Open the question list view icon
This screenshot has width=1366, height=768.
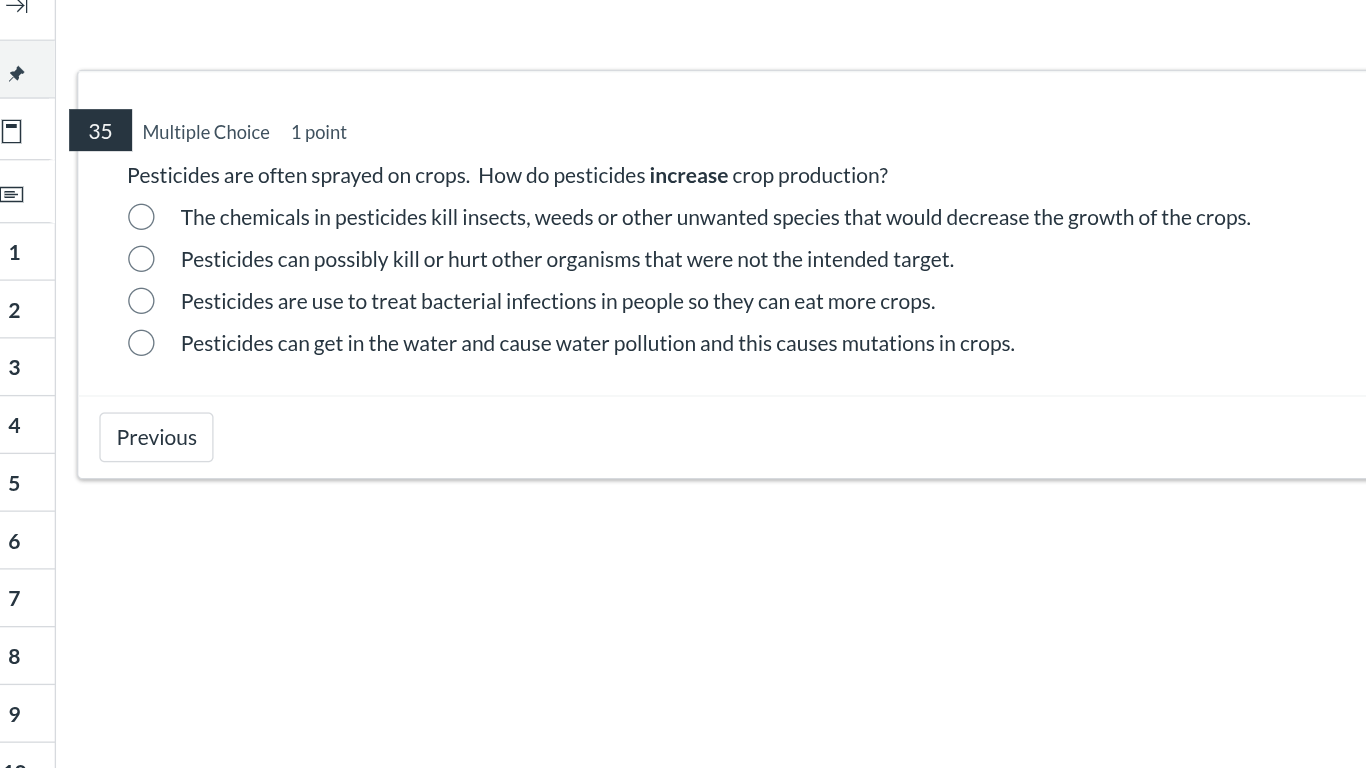[x=11, y=192]
